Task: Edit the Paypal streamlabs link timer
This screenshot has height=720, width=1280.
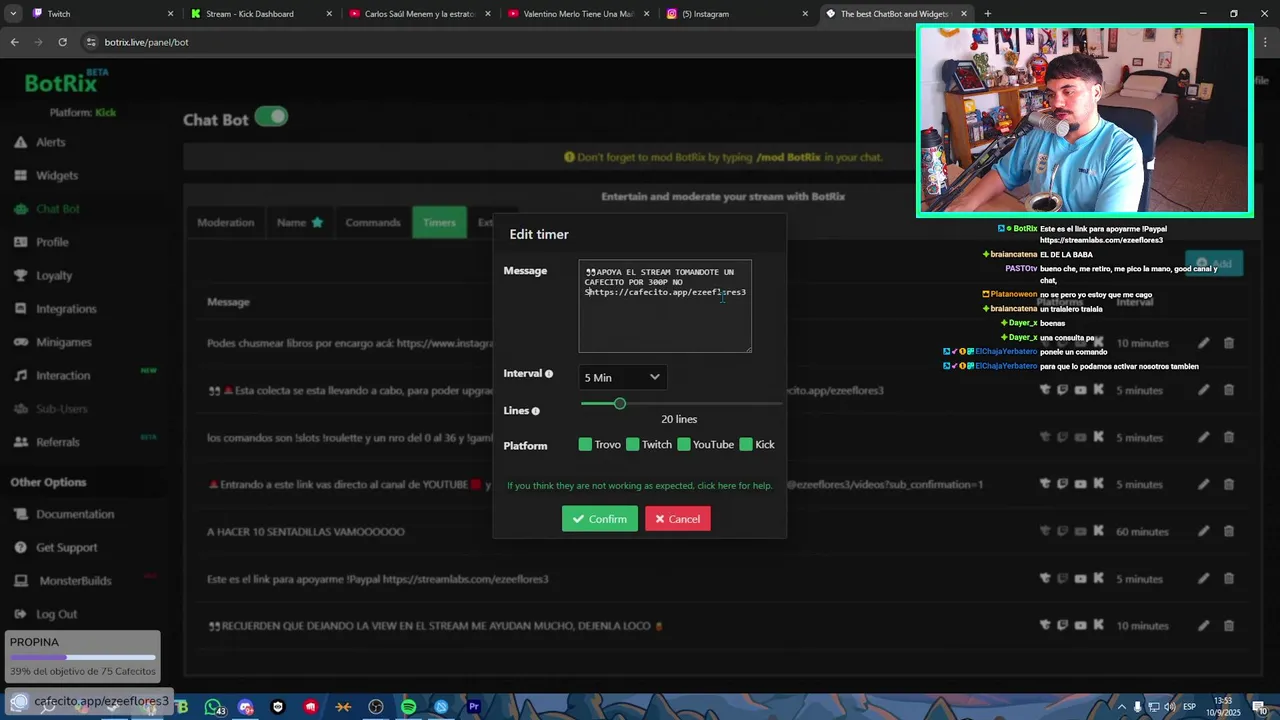Action: click(x=1204, y=578)
